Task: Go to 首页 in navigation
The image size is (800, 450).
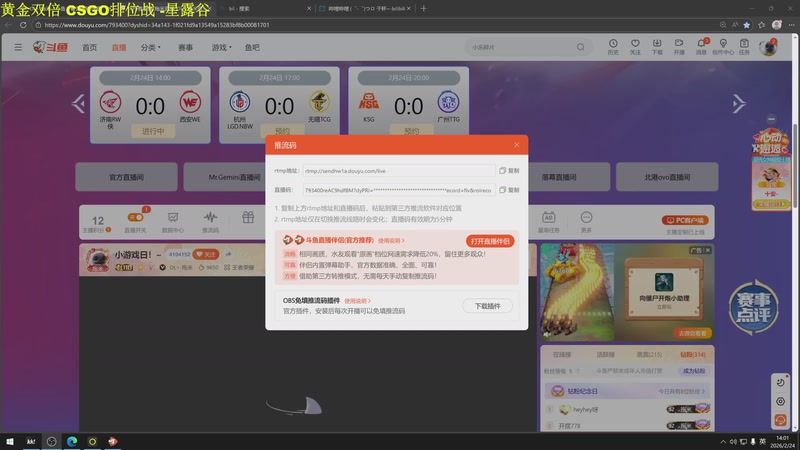Action: 89,47
